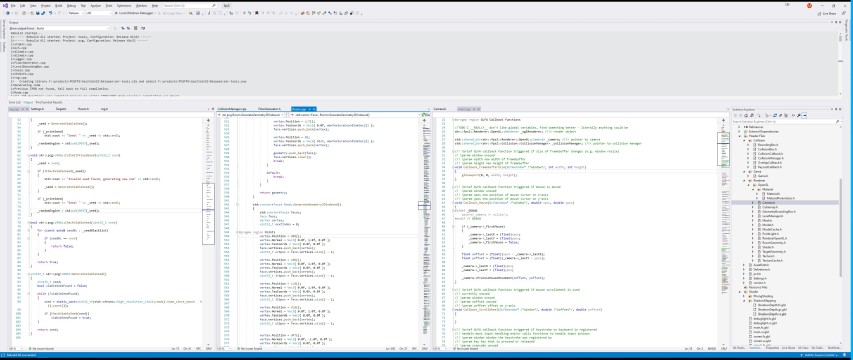Screen dimensions: 853x360
Task: Click the Live Share button
Action: tap(827, 13)
